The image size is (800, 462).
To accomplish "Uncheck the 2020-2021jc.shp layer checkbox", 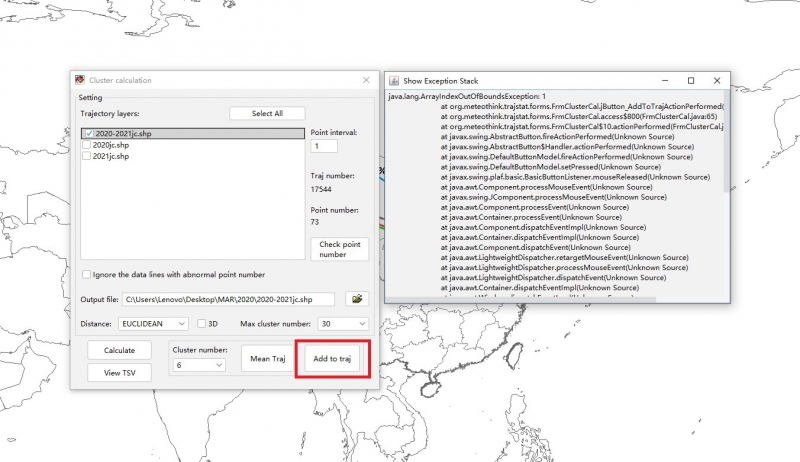I will coord(89,133).
